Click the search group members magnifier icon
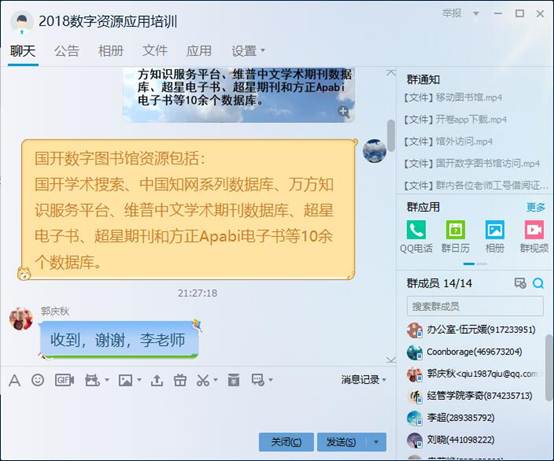Viewport: 554px width, 461px height. (538, 283)
